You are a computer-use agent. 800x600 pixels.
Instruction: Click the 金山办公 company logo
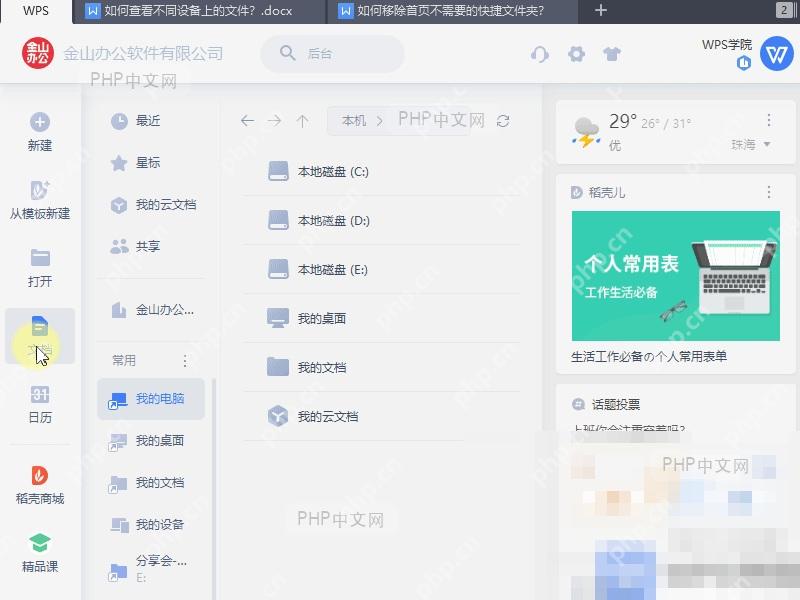38,53
